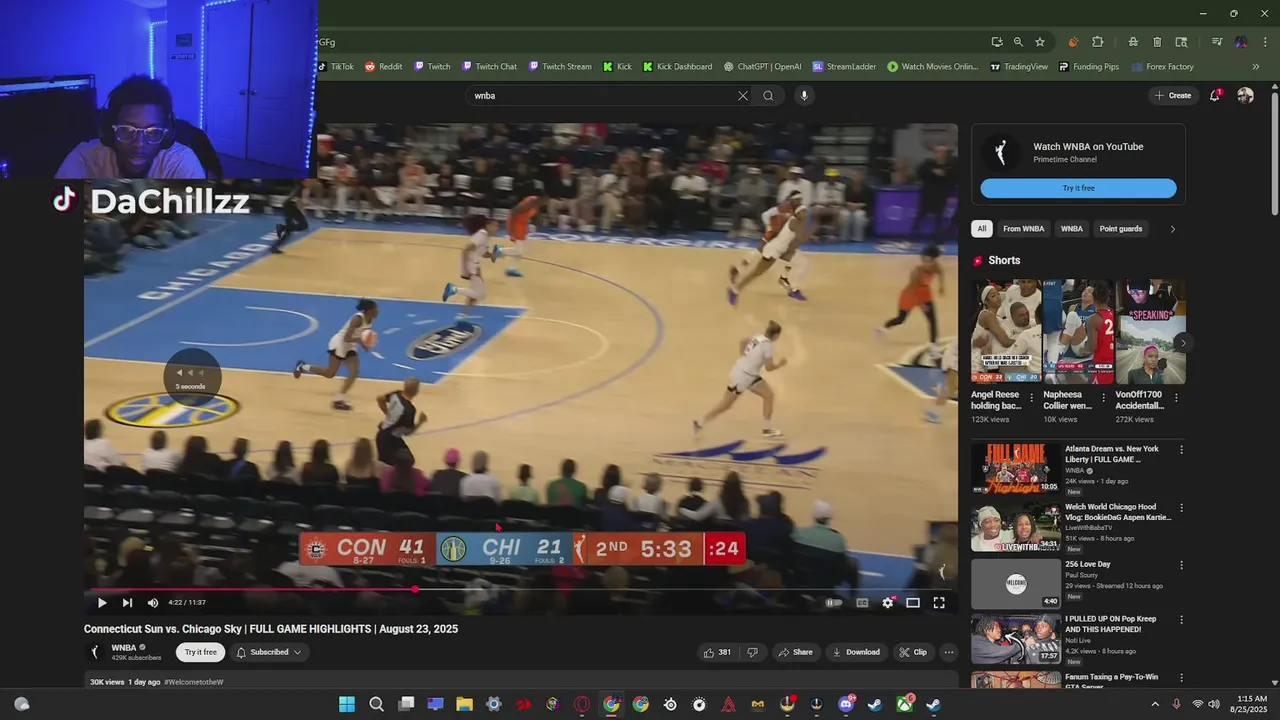Switch the player to theater mode
Viewport: 1280px width, 720px height.
[913, 603]
